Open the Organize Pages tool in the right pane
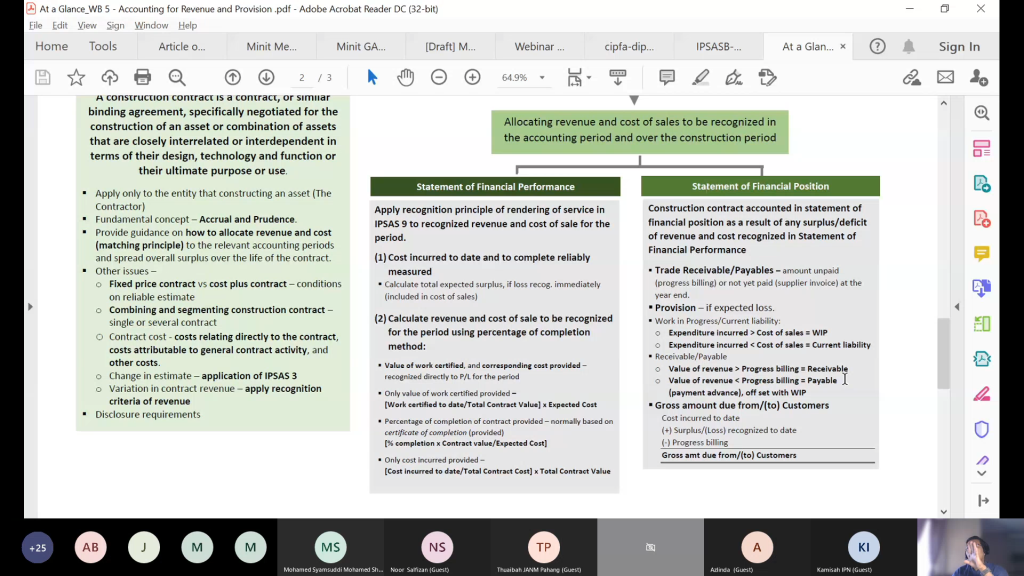Viewport: 1024px width, 576px height. tap(982, 148)
